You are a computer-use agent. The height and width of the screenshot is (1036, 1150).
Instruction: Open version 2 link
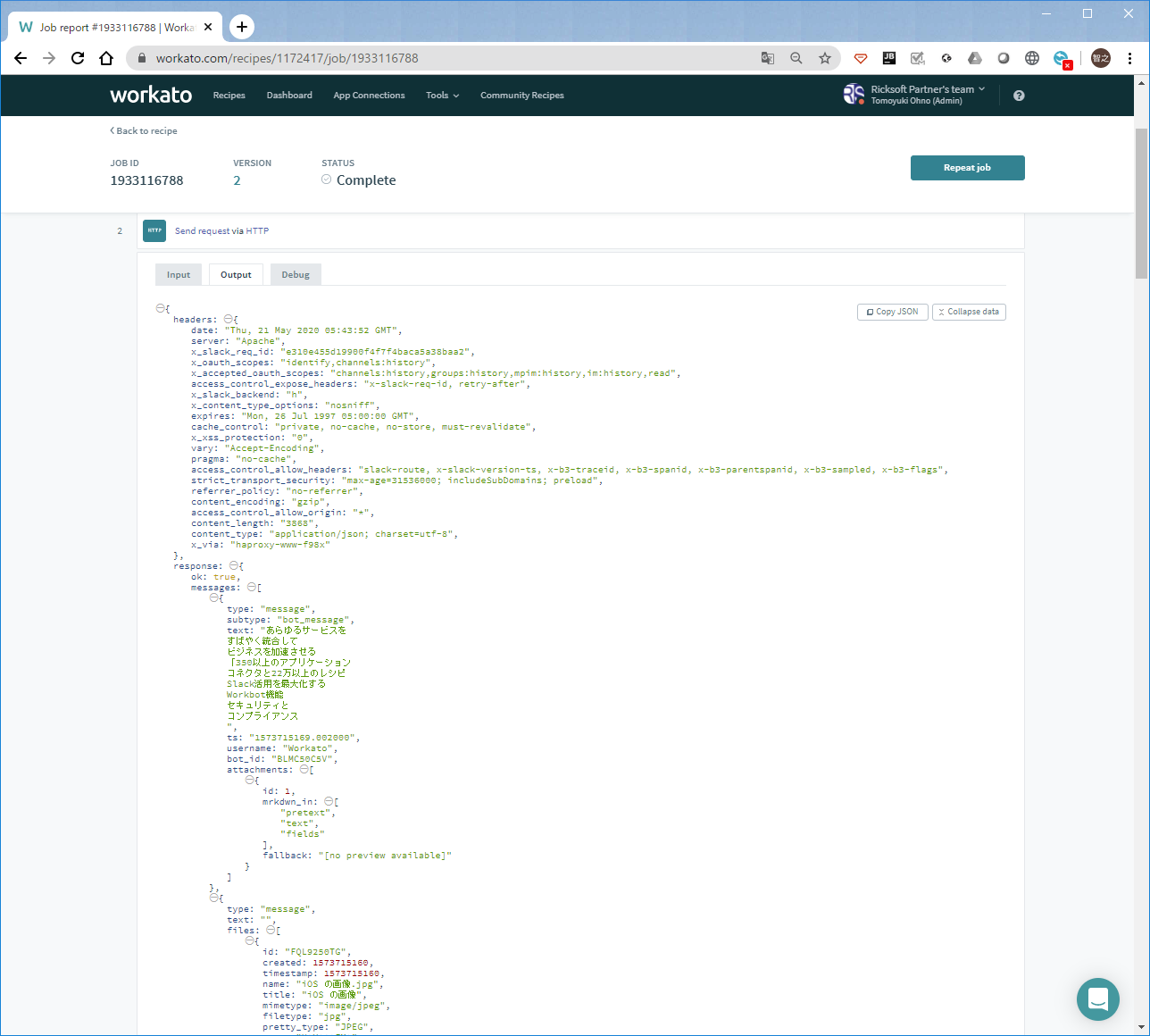point(237,180)
